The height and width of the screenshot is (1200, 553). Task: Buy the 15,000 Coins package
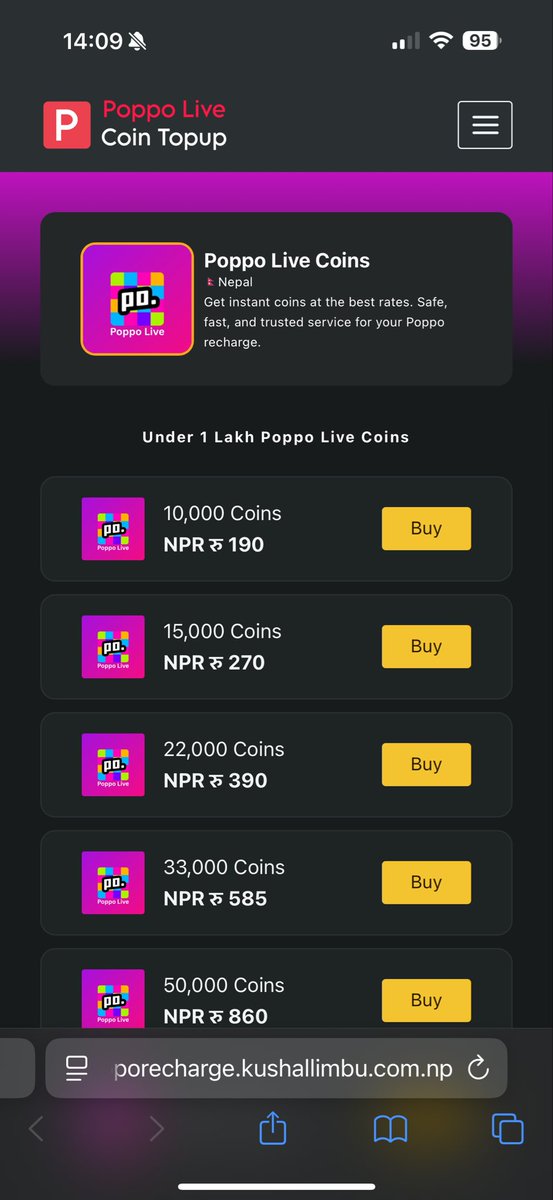coord(426,646)
